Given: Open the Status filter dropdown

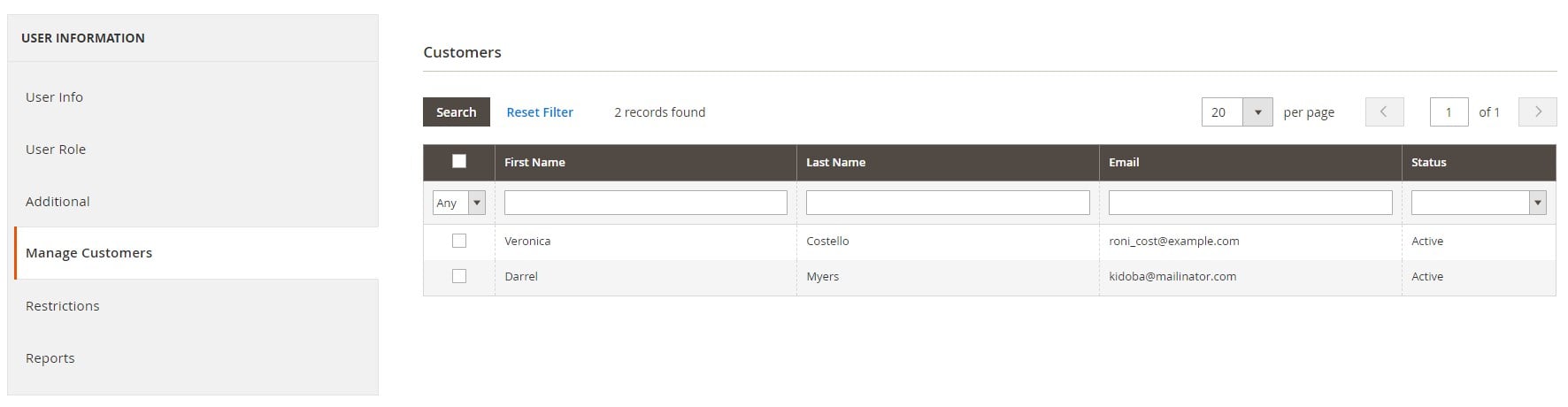Looking at the screenshot, I should pyautogui.click(x=1479, y=203).
